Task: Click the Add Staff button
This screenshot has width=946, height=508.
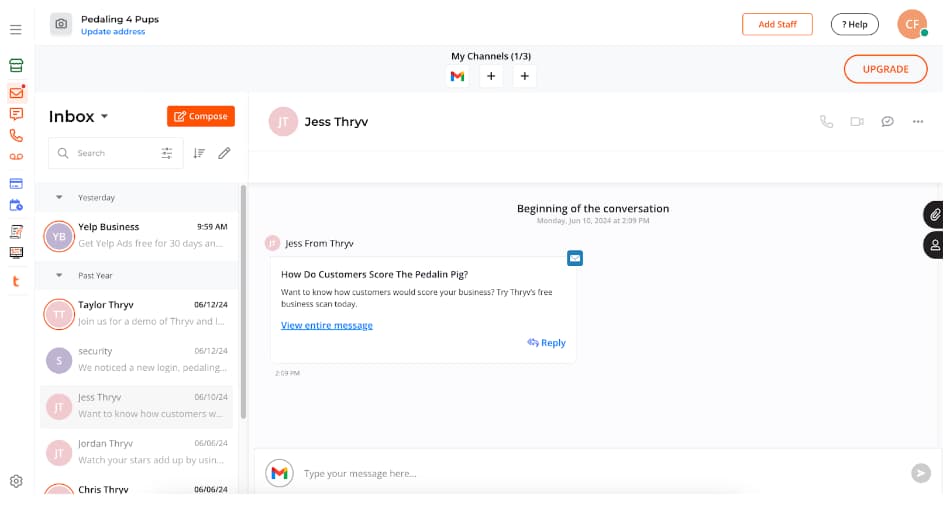Action: [x=777, y=24]
